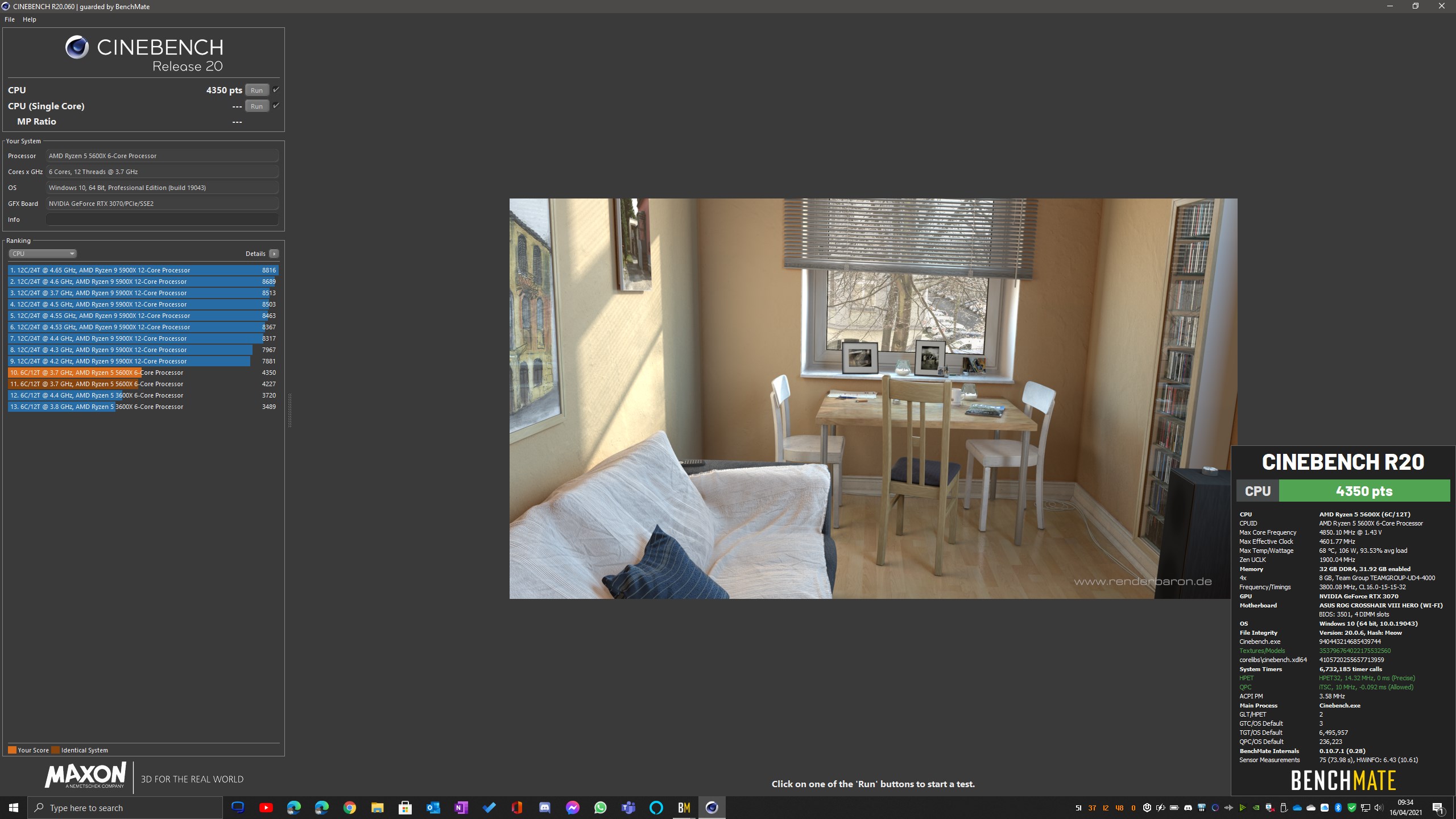Click the Discord system tray icon
Image resolution: width=1456 pixels, height=819 pixels.
tap(1188, 808)
